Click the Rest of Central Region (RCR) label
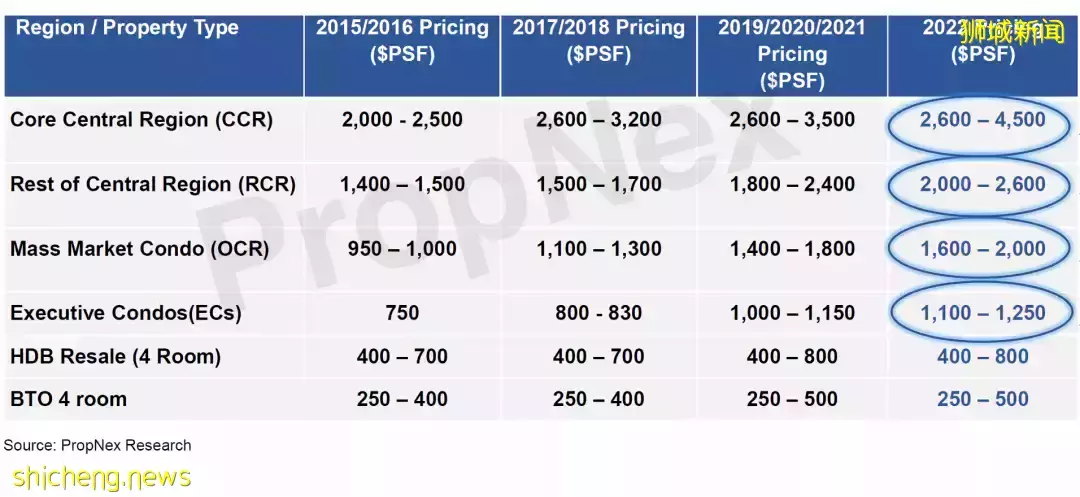This screenshot has height=497, width=1080. pos(153,184)
